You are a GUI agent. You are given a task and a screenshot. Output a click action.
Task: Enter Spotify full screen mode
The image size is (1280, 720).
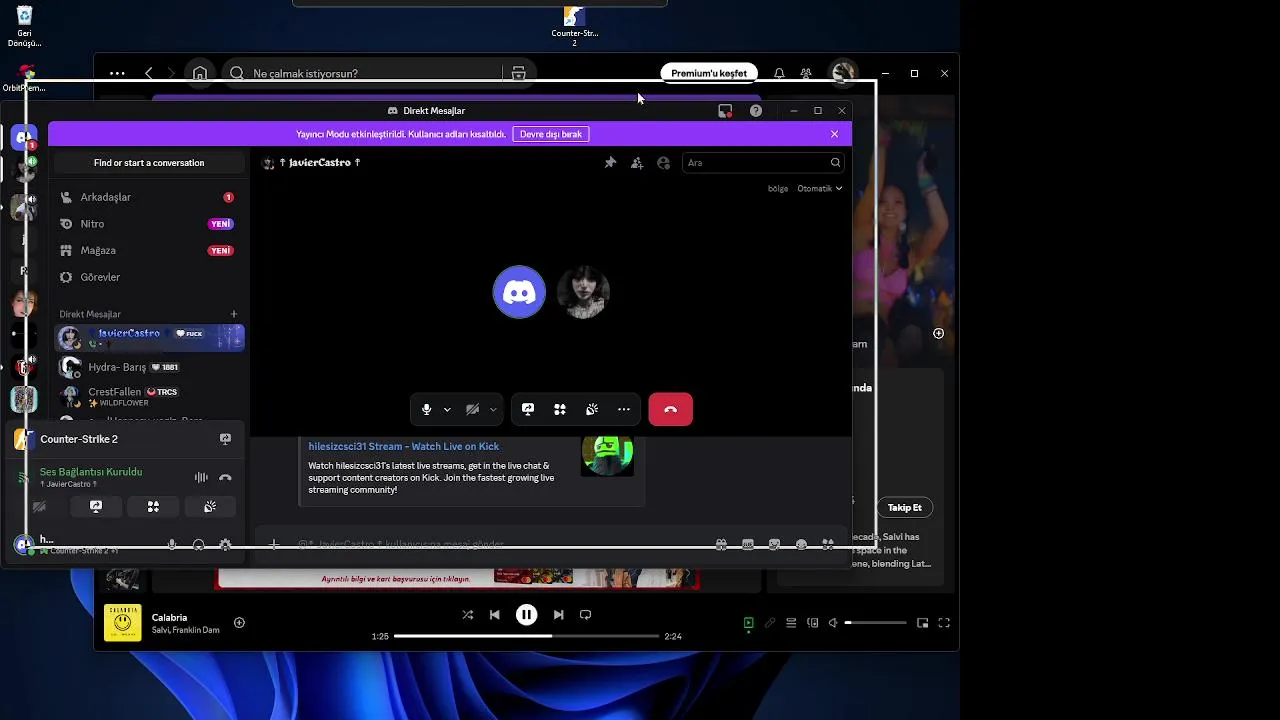pos(944,623)
